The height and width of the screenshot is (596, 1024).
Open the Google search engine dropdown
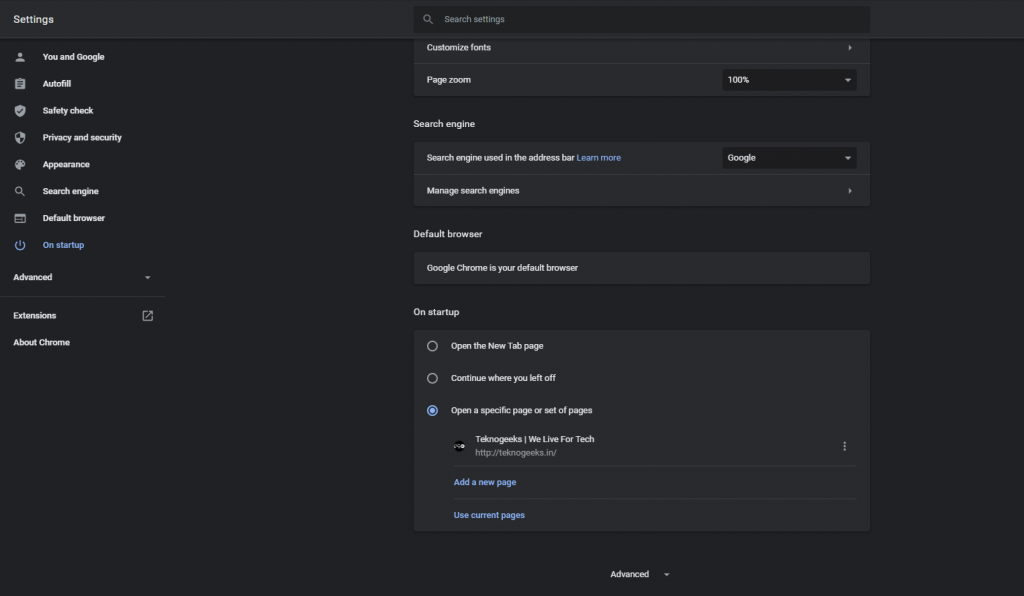point(789,157)
